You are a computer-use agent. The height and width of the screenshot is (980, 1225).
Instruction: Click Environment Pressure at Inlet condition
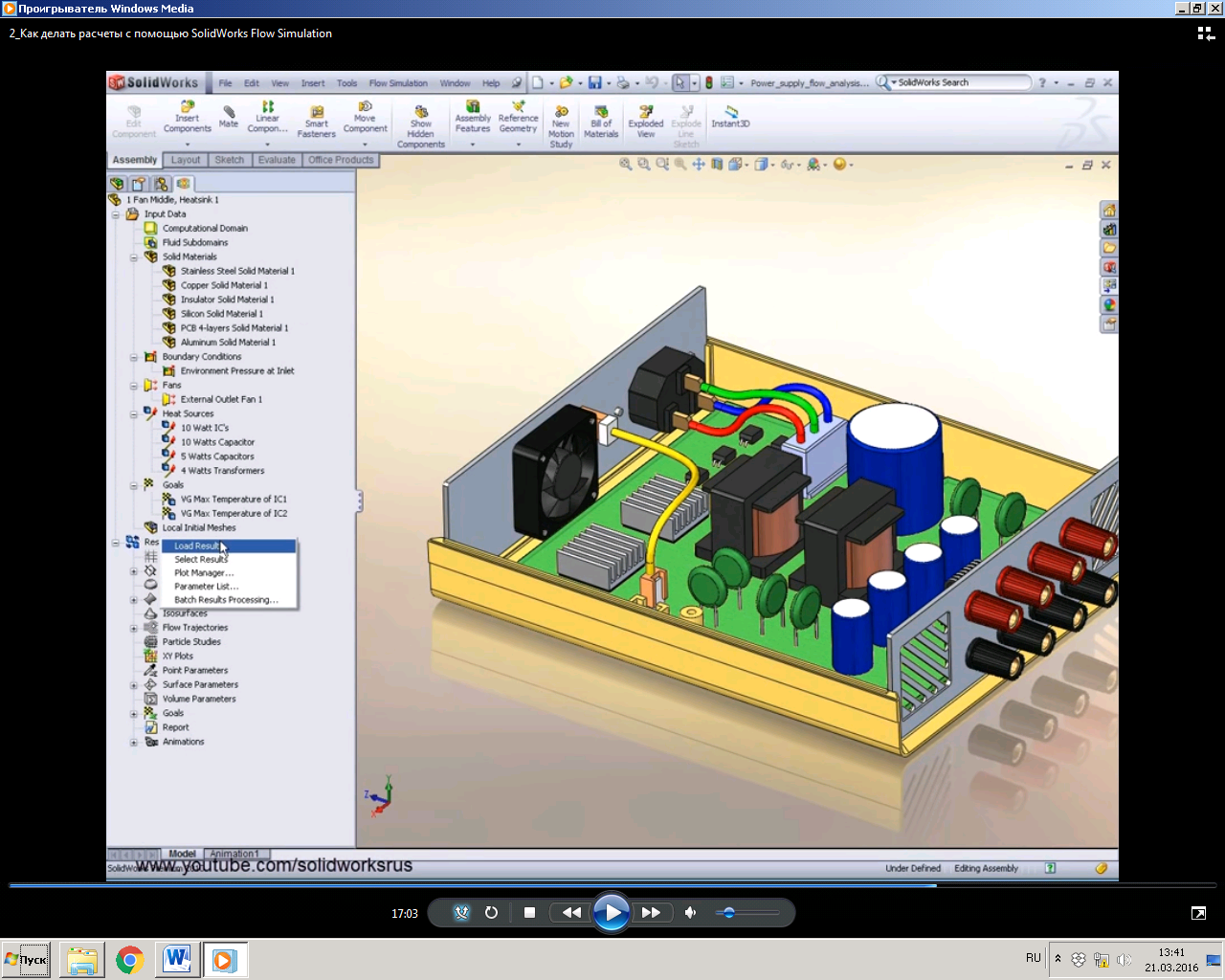click(x=237, y=371)
